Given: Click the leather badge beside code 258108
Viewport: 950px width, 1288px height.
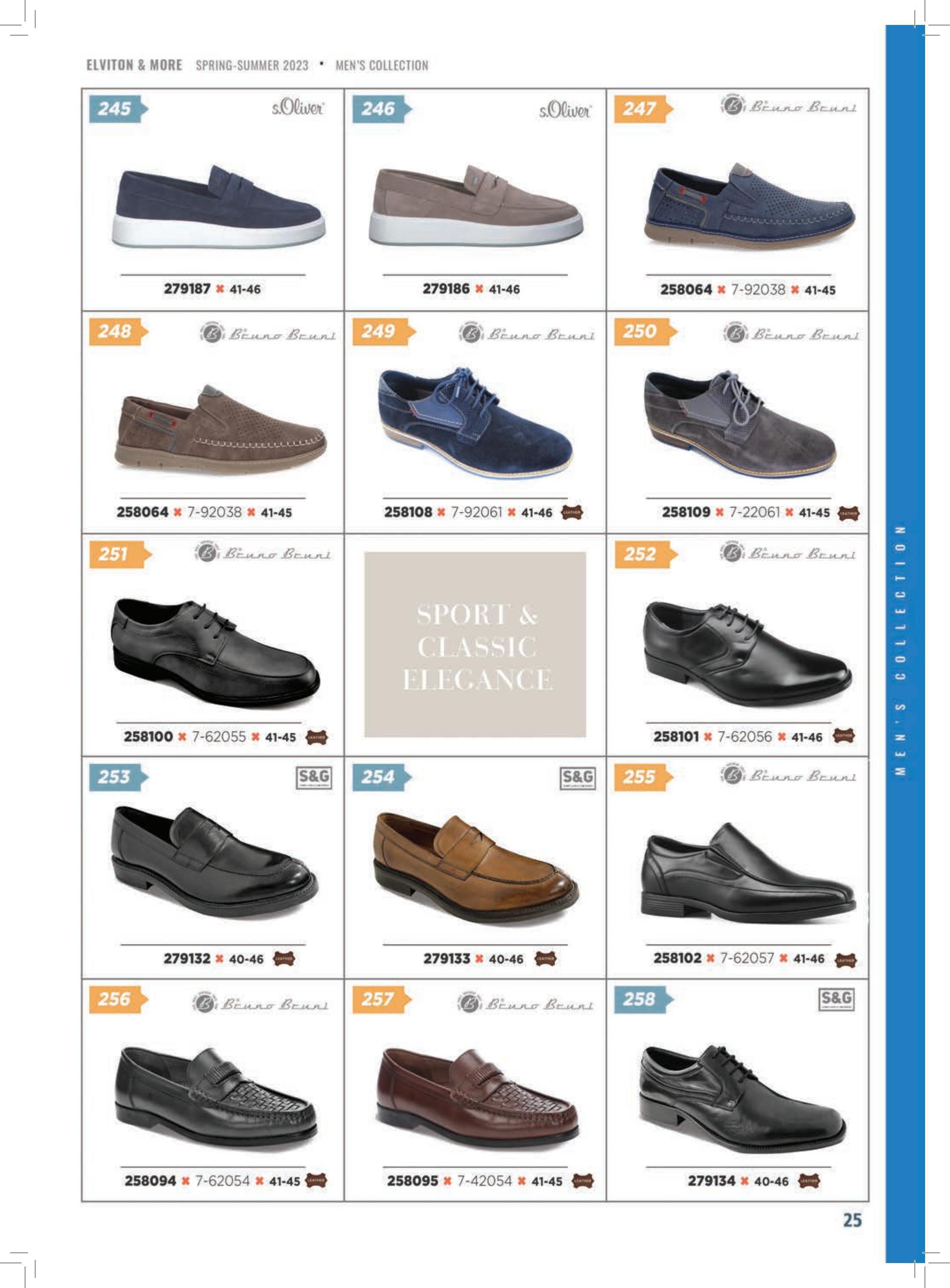Looking at the screenshot, I should pyautogui.click(x=571, y=512).
